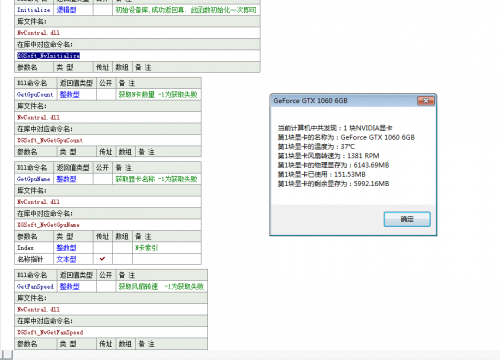Toggle the 公开 cell of the GetGpuName row
500x360 pixels.
click(x=103, y=179)
